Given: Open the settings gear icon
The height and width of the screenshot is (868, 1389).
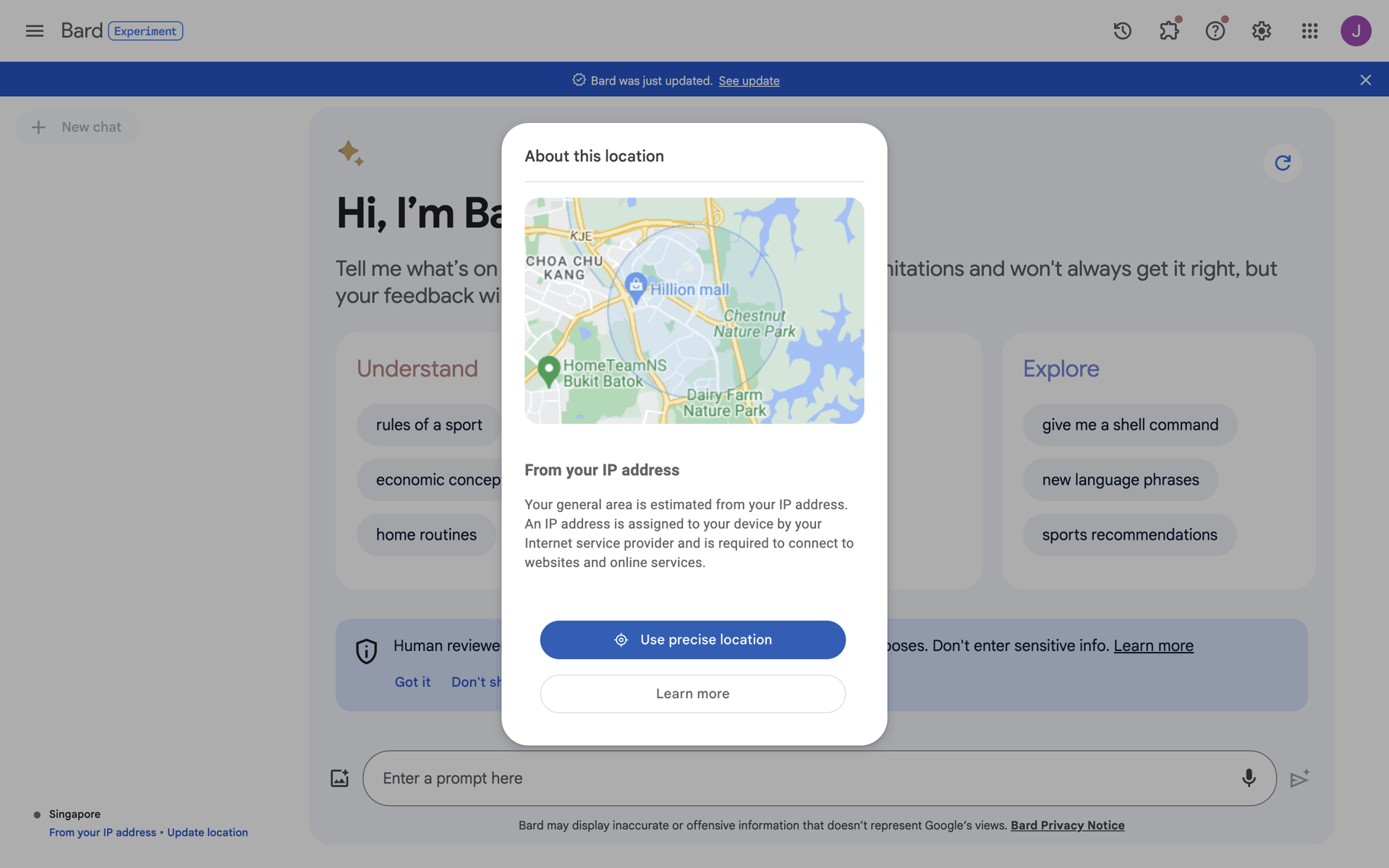Looking at the screenshot, I should pyautogui.click(x=1262, y=30).
